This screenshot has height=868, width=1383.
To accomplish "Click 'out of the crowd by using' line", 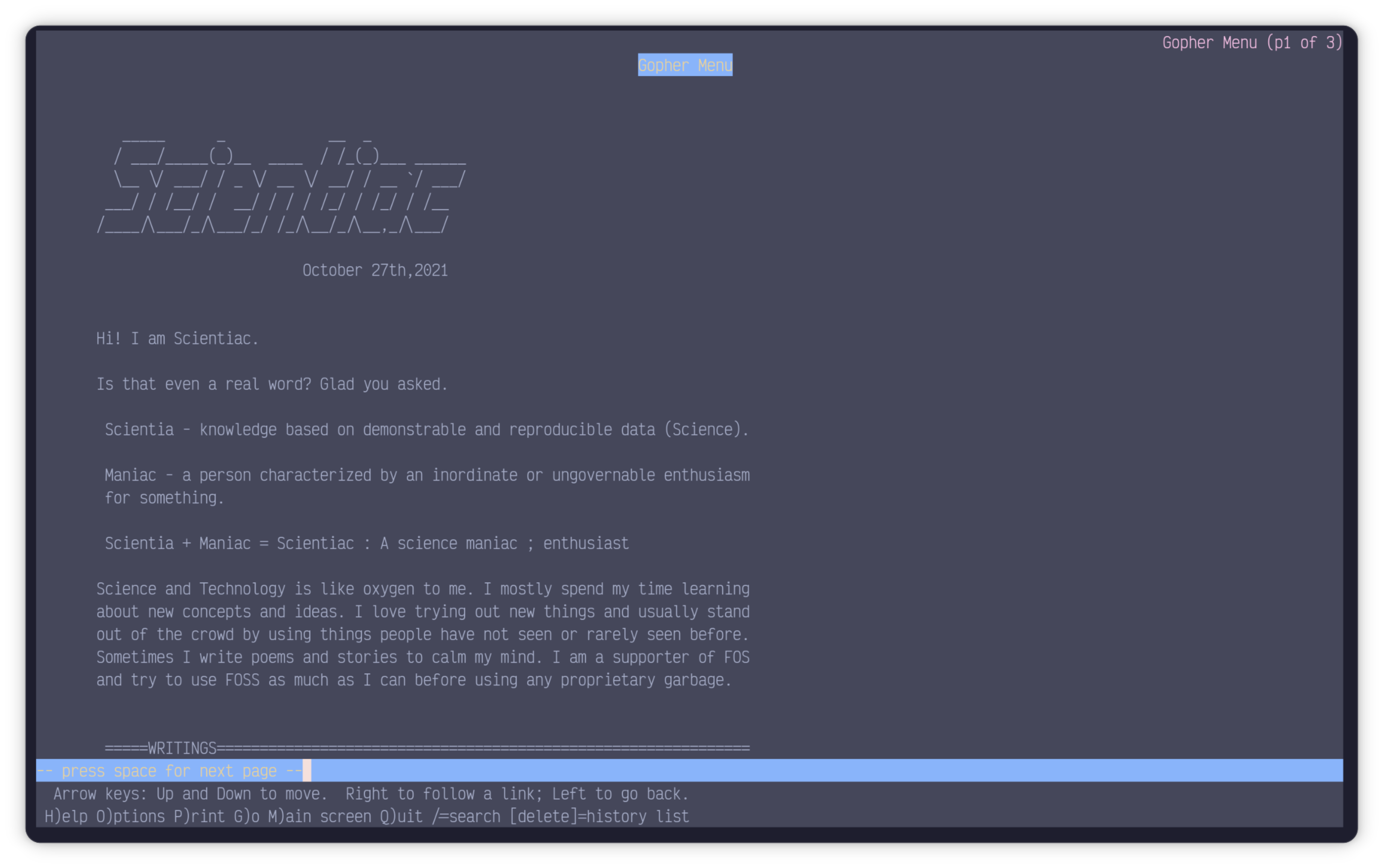I will coord(422,634).
